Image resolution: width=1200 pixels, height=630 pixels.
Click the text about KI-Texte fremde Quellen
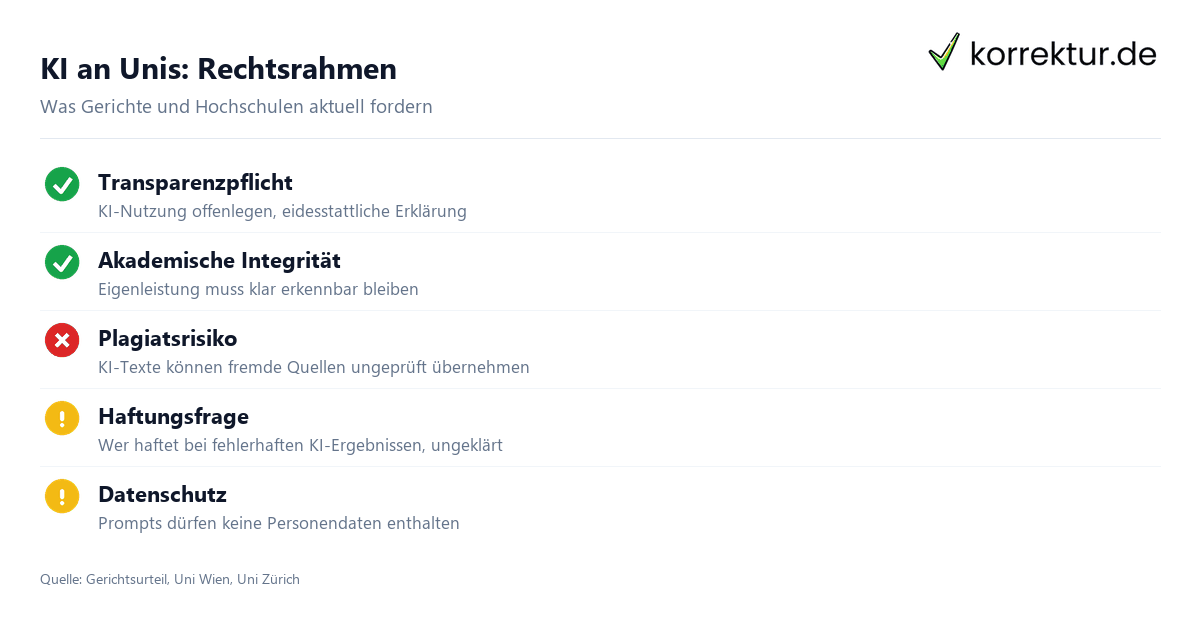(314, 368)
